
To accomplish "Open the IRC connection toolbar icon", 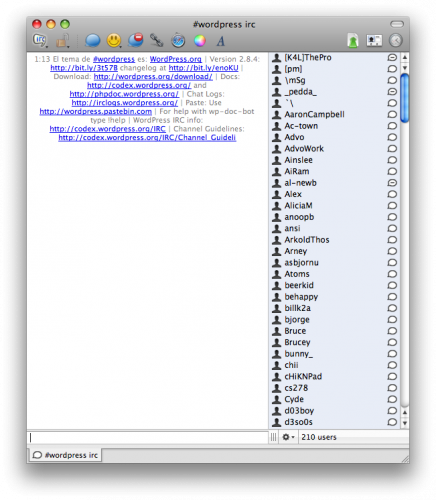I will tap(40, 40).
